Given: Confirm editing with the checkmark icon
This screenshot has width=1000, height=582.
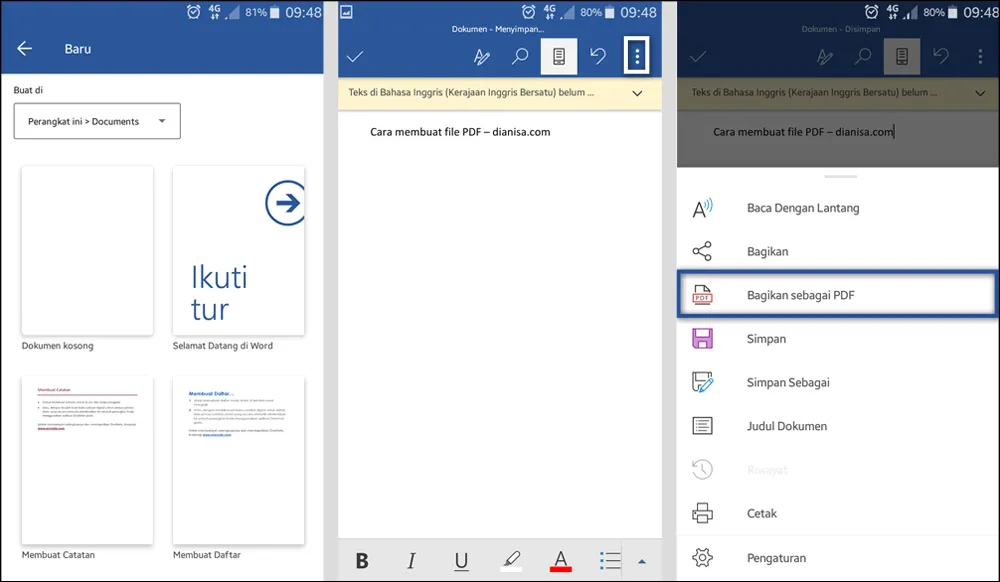Looking at the screenshot, I should tap(355, 56).
